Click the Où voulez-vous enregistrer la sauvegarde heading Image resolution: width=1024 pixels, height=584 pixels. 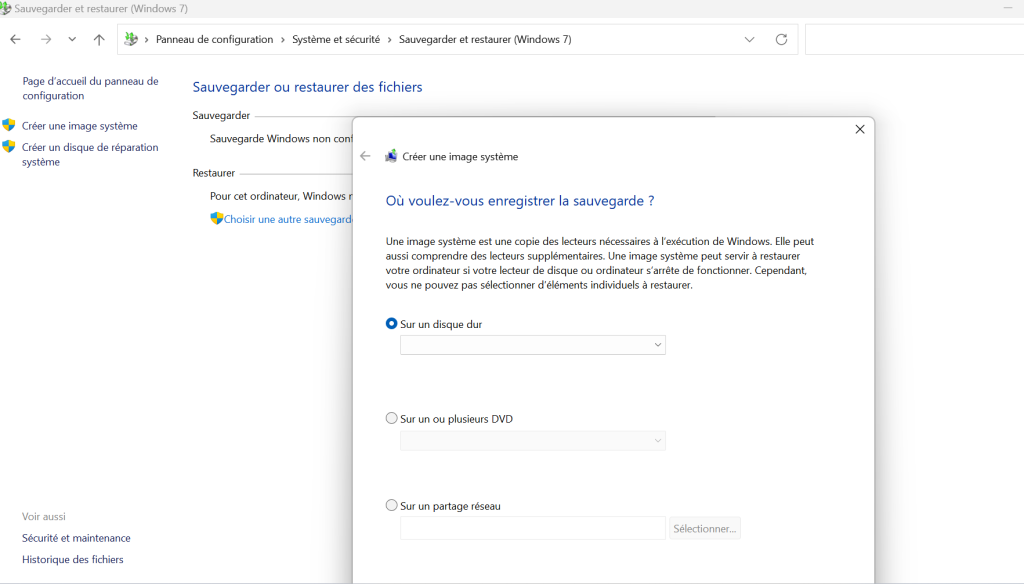click(x=520, y=201)
